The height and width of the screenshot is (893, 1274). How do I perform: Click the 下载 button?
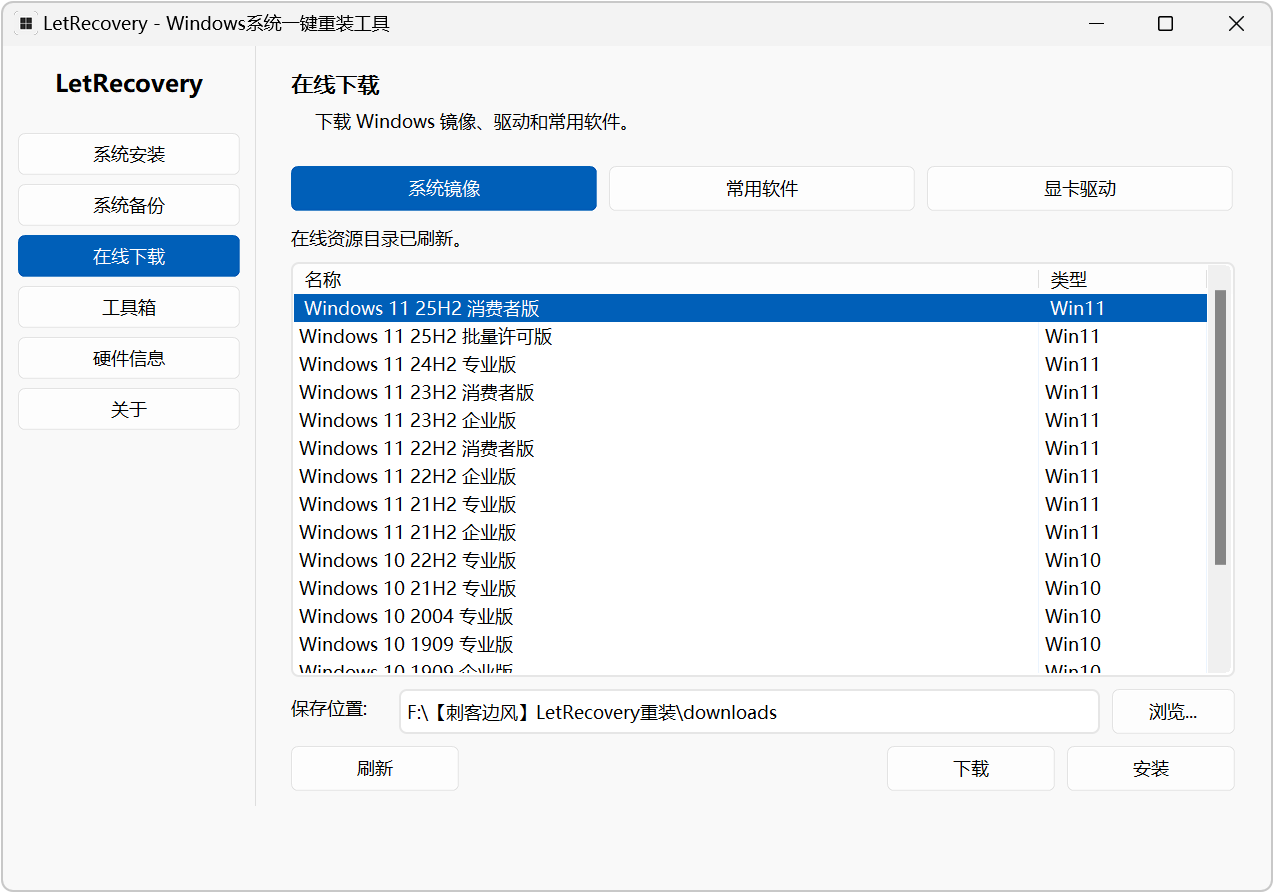(x=971, y=768)
